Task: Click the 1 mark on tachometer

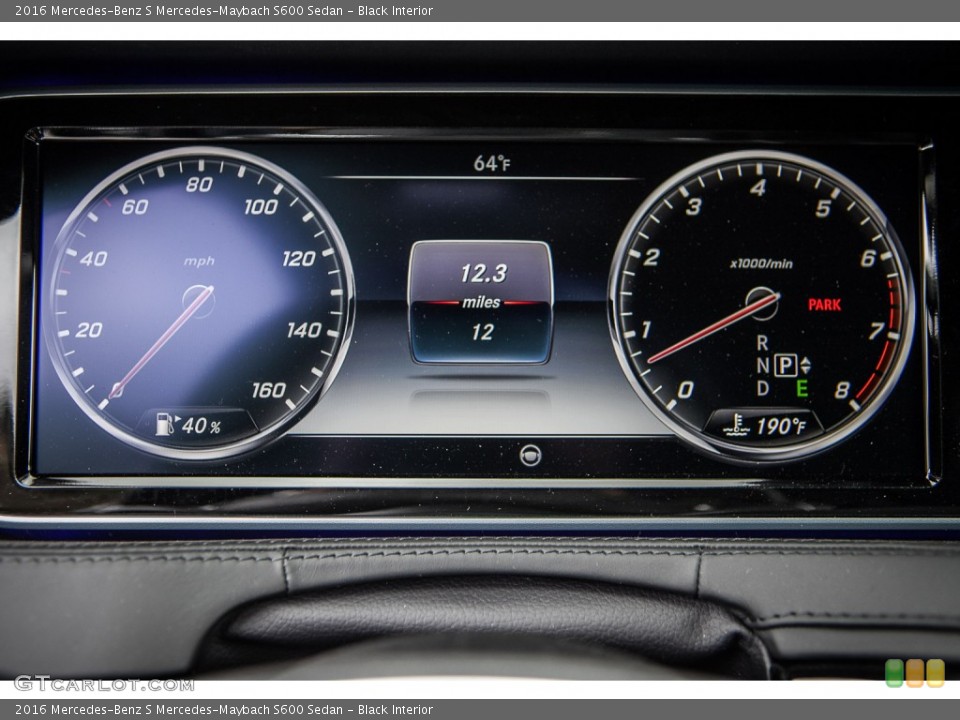Action: pos(646,329)
